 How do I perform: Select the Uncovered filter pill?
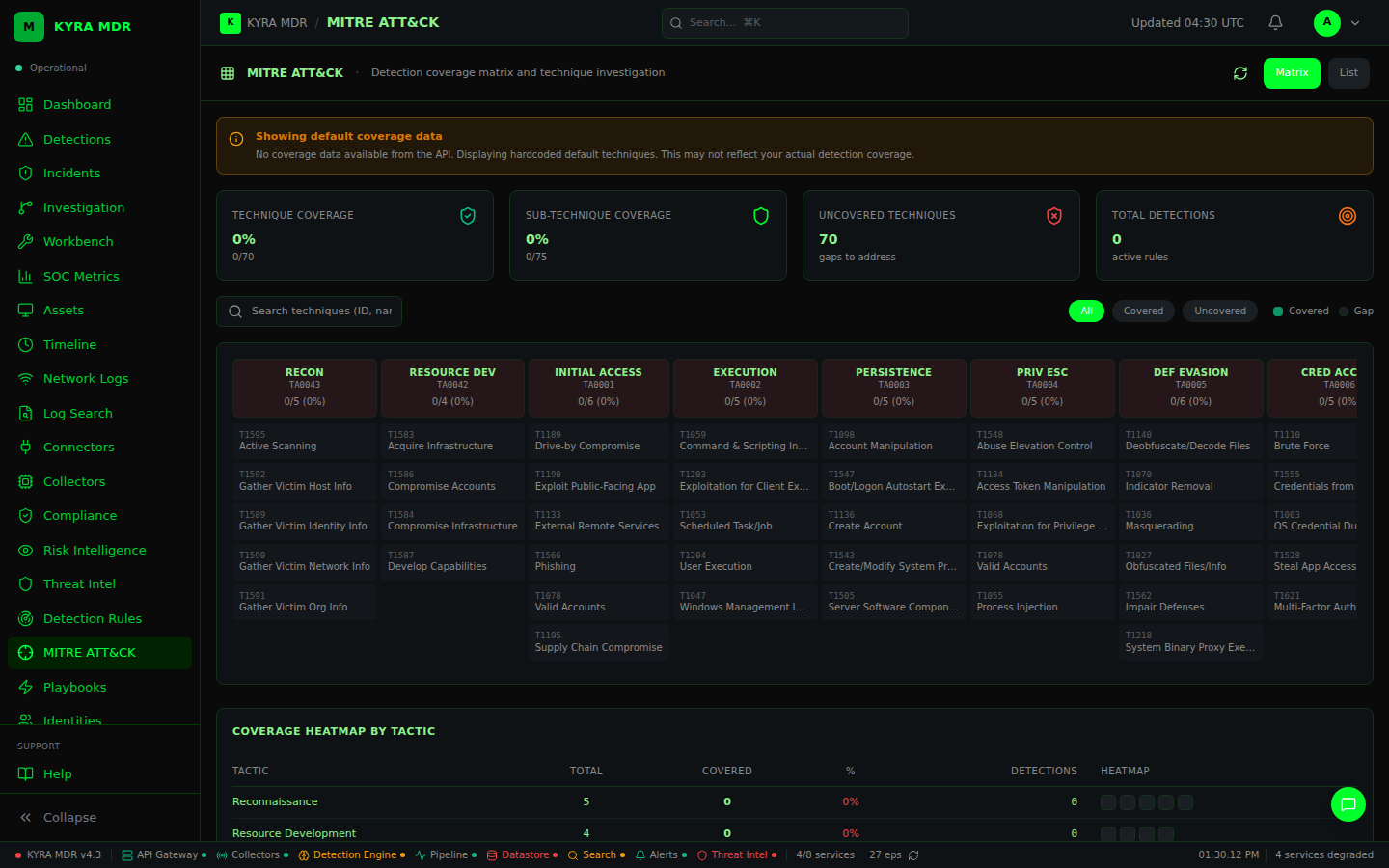(x=1219, y=312)
